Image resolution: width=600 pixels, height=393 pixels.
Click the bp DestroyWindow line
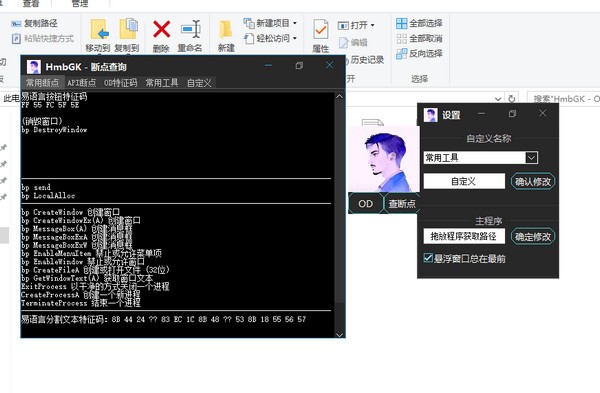pyautogui.click(x=54, y=130)
